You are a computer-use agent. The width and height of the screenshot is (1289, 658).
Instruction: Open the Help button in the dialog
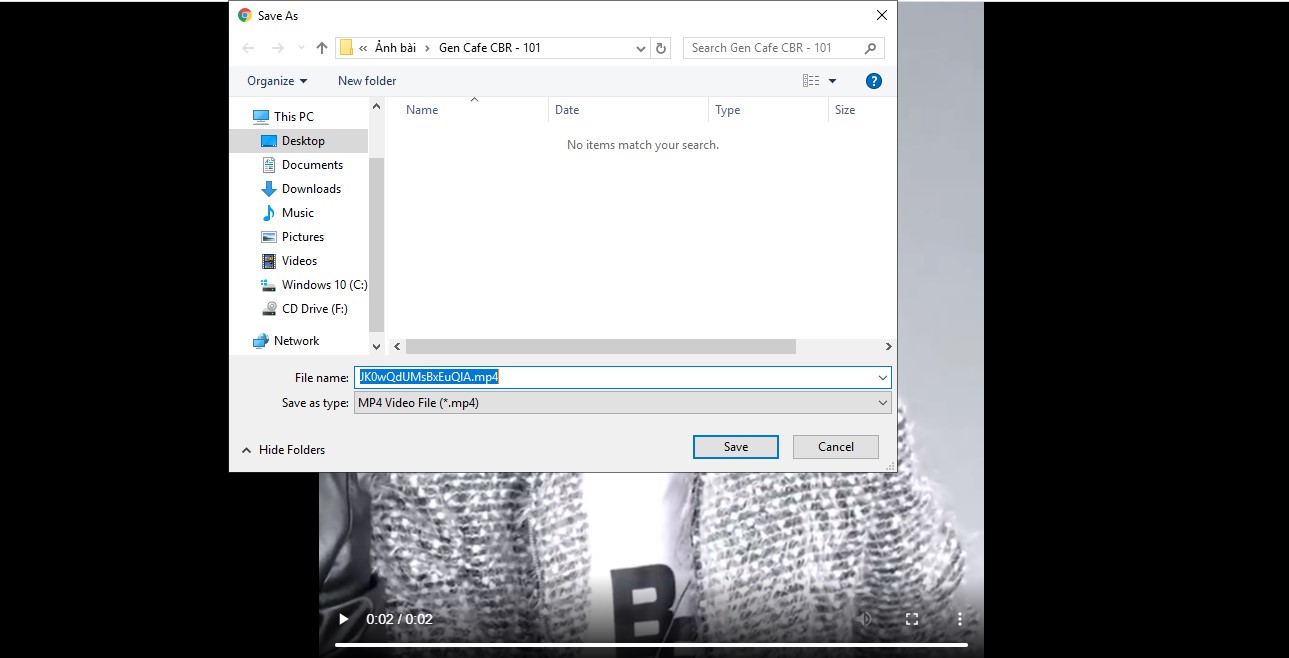pyautogui.click(x=873, y=81)
